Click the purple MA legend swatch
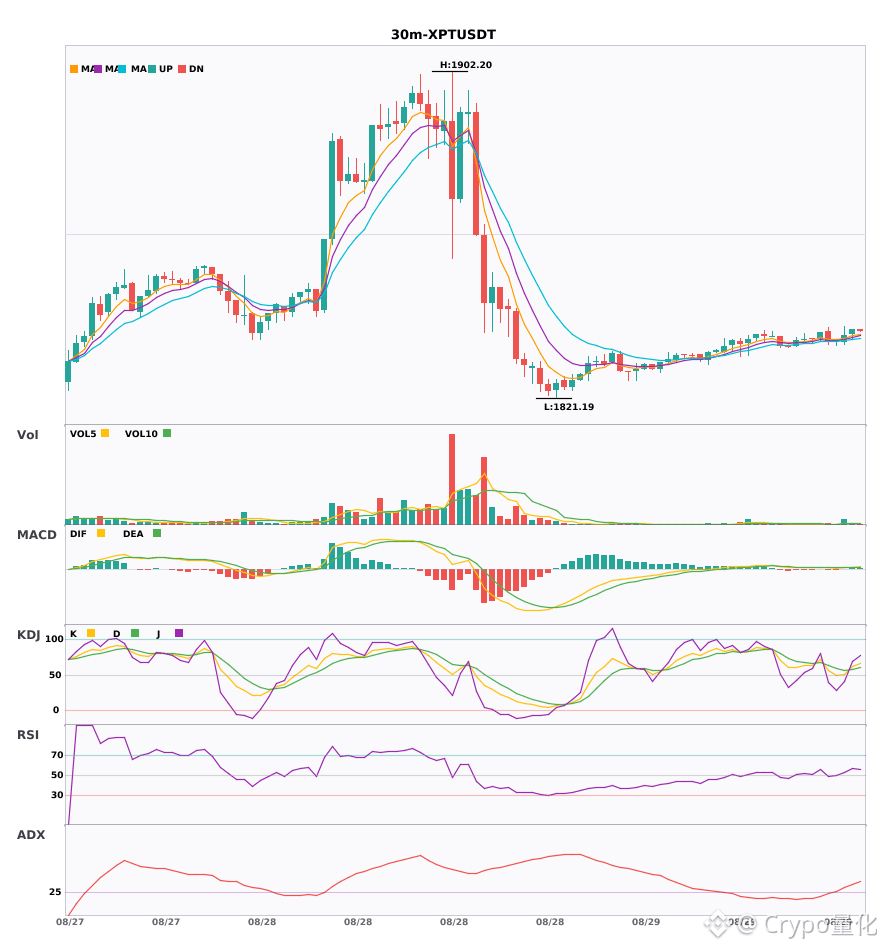Viewport: 885px width, 950px height. coord(98,69)
